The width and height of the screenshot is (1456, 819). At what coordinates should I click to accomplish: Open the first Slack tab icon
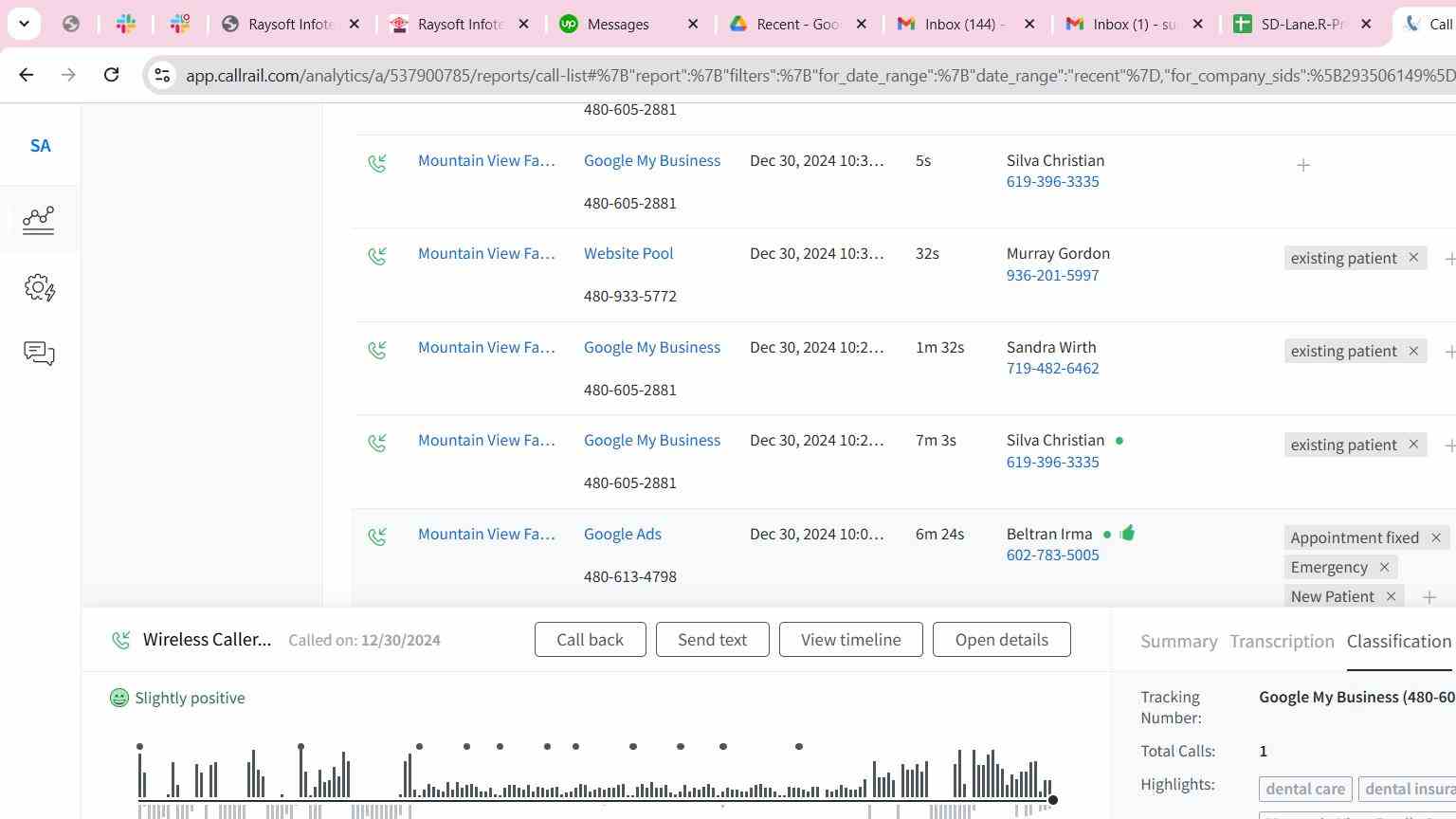click(126, 25)
